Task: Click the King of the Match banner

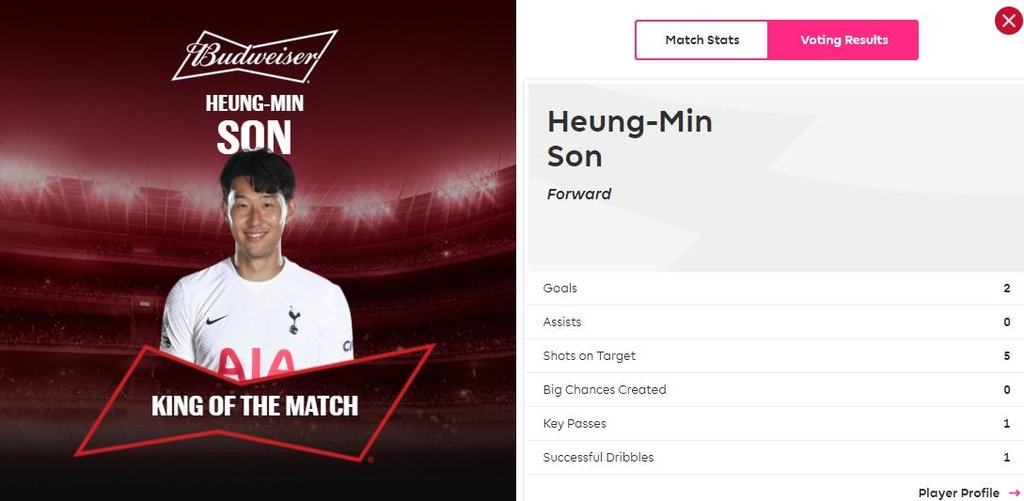Action: (254, 405)
